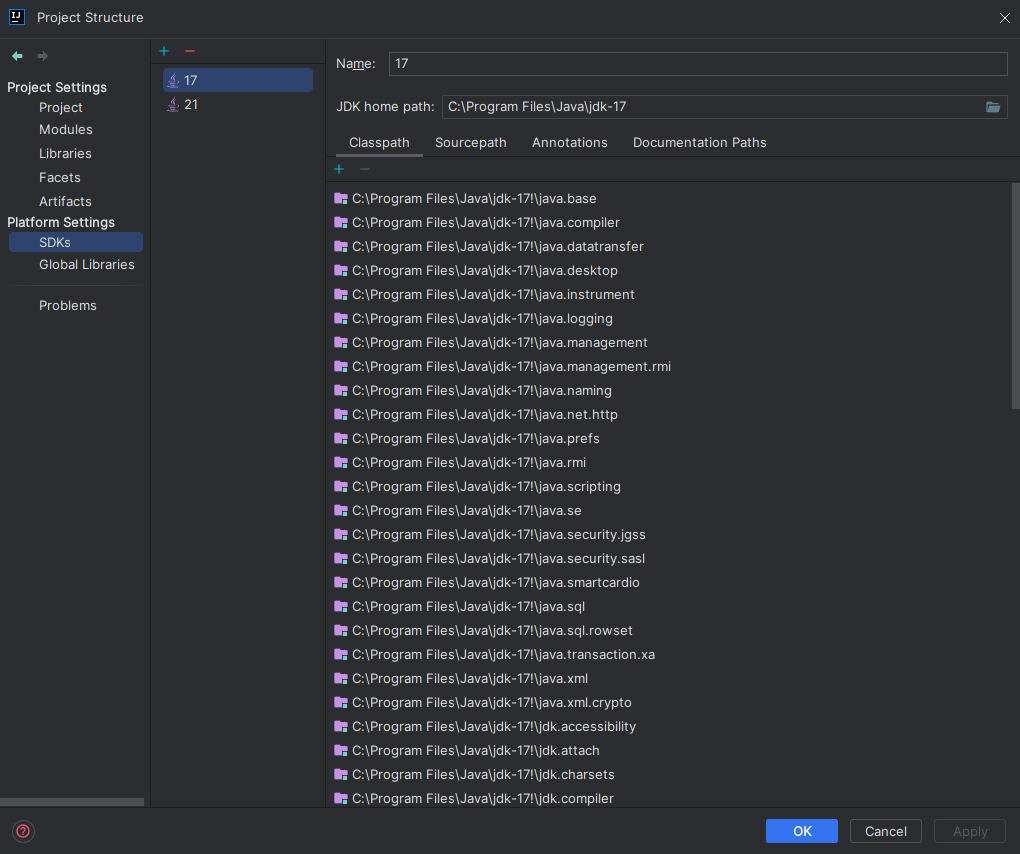Click folder icon for java.base entry
Image resolution: width=1020 pixels, height=854 pixels.
tap(341, 198)
